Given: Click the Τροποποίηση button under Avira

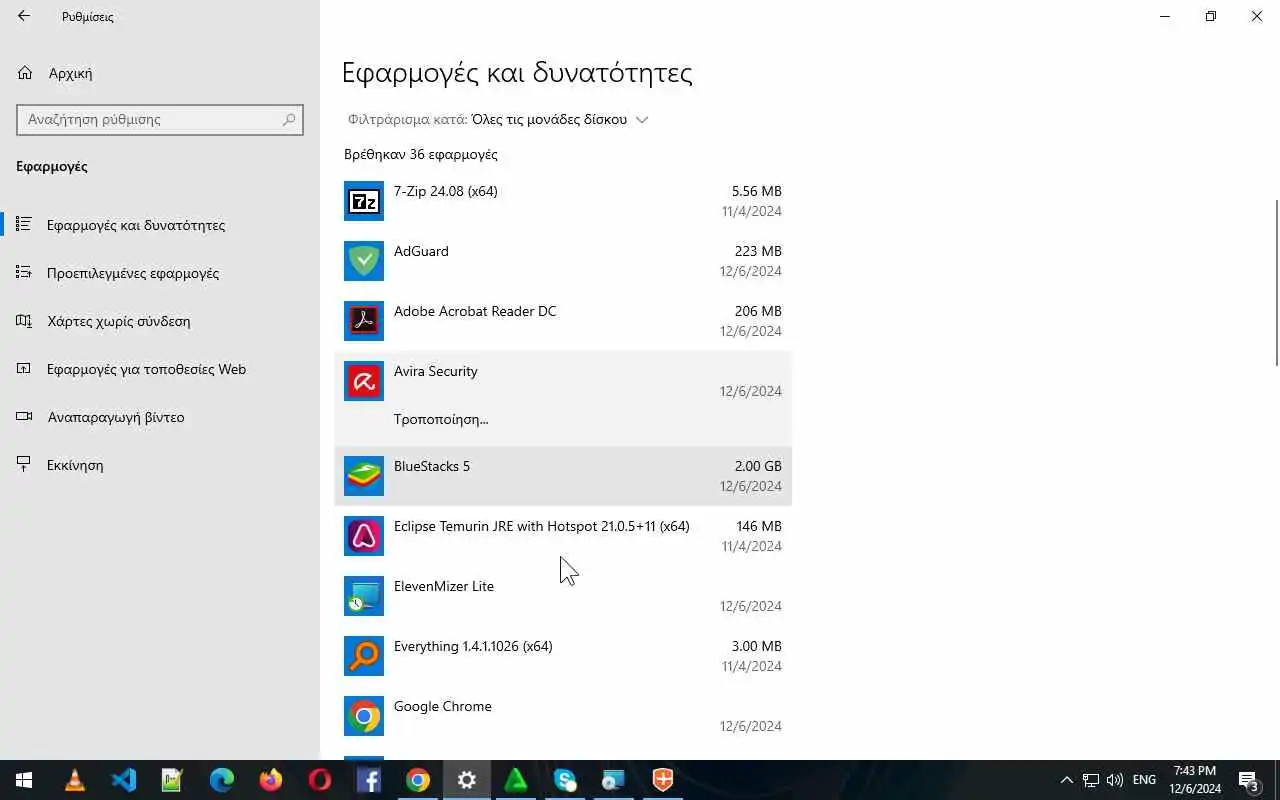Looking at the screenshot, I should [x=441, y=419].
